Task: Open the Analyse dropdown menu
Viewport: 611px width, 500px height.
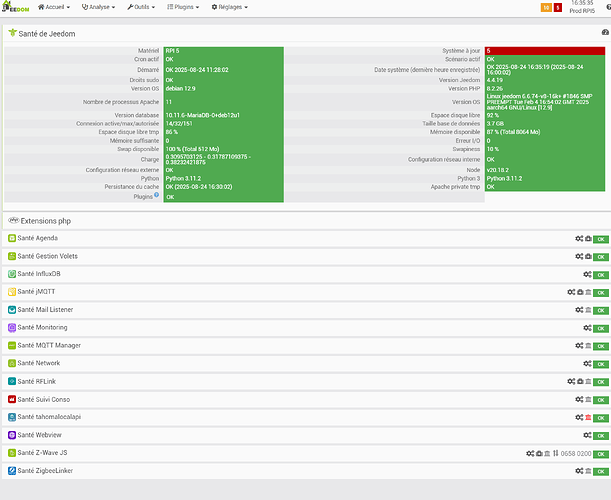Action: point(98,7)
